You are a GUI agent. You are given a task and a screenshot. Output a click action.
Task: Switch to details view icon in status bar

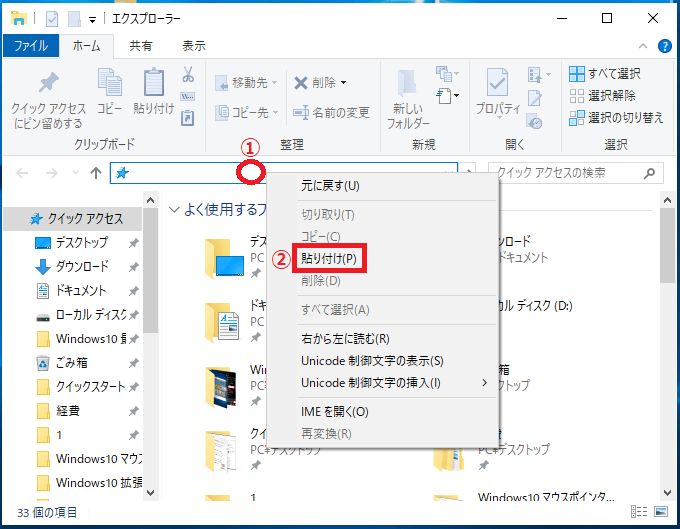639,512
